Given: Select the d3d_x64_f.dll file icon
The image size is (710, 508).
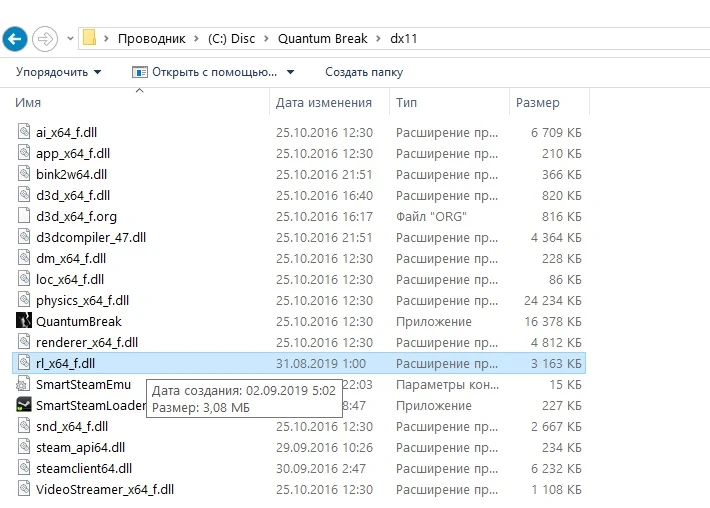Looking at the screenshot, I should (24, 194).
